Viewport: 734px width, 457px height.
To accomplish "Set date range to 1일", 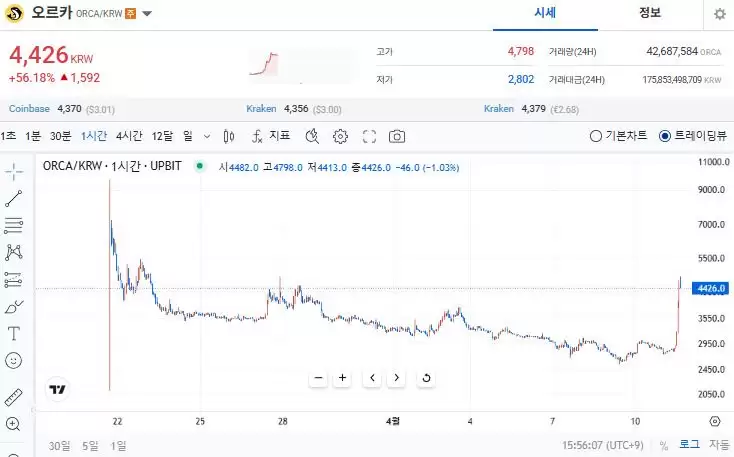I will 118,445.
